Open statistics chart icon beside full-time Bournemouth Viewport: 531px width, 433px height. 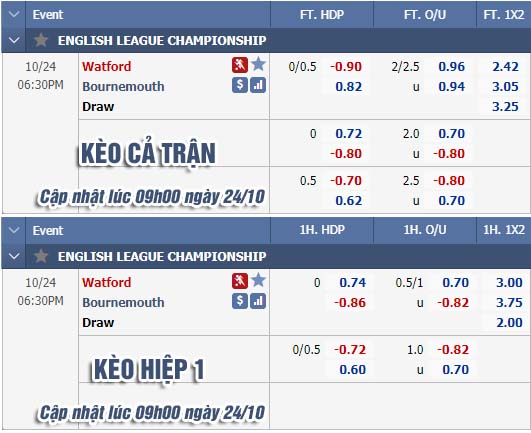pyautogui.click(x=258, y=85)
